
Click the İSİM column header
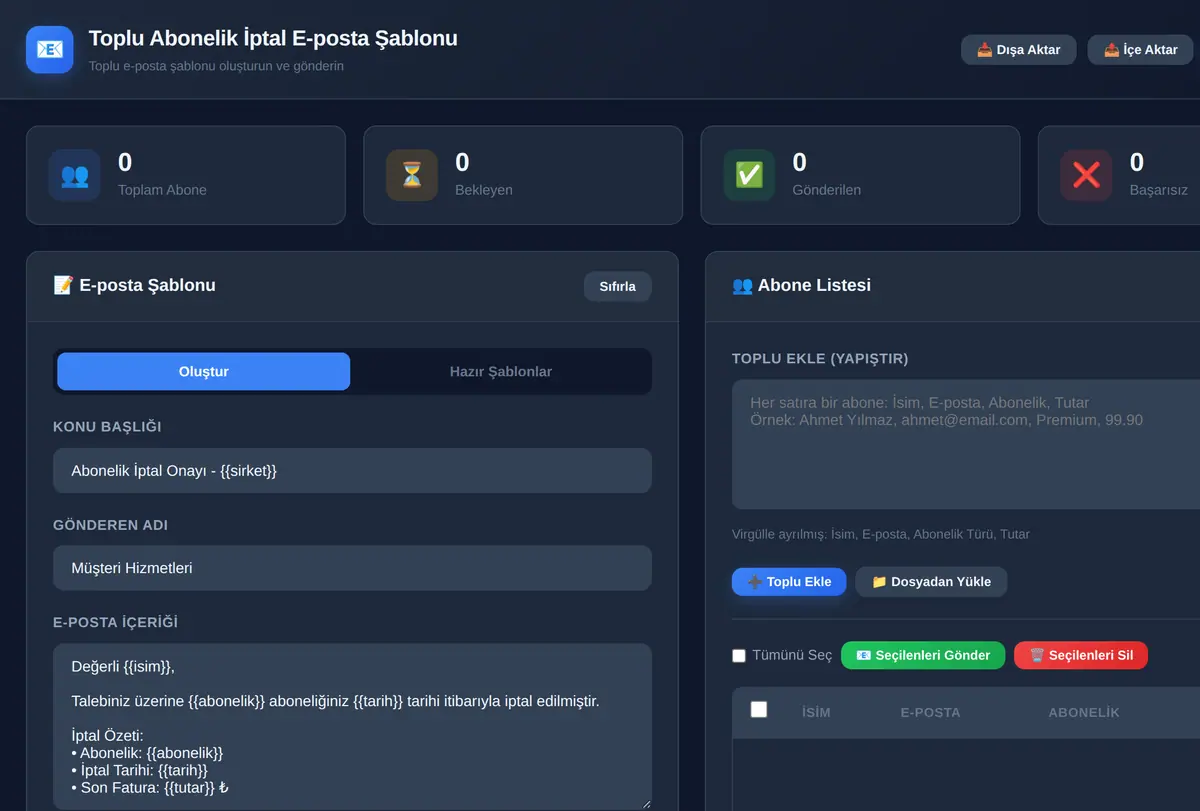pyautogui.click(x=816, y=713)
